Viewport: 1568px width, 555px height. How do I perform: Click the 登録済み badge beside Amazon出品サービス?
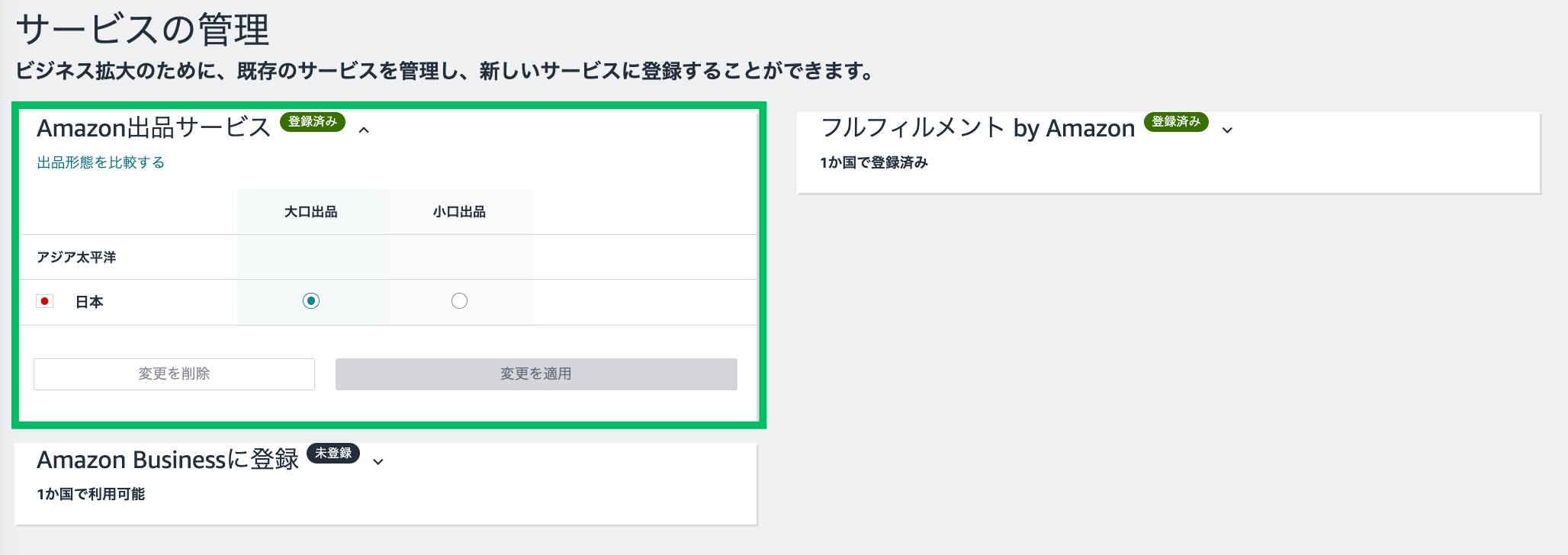[313, 122]
